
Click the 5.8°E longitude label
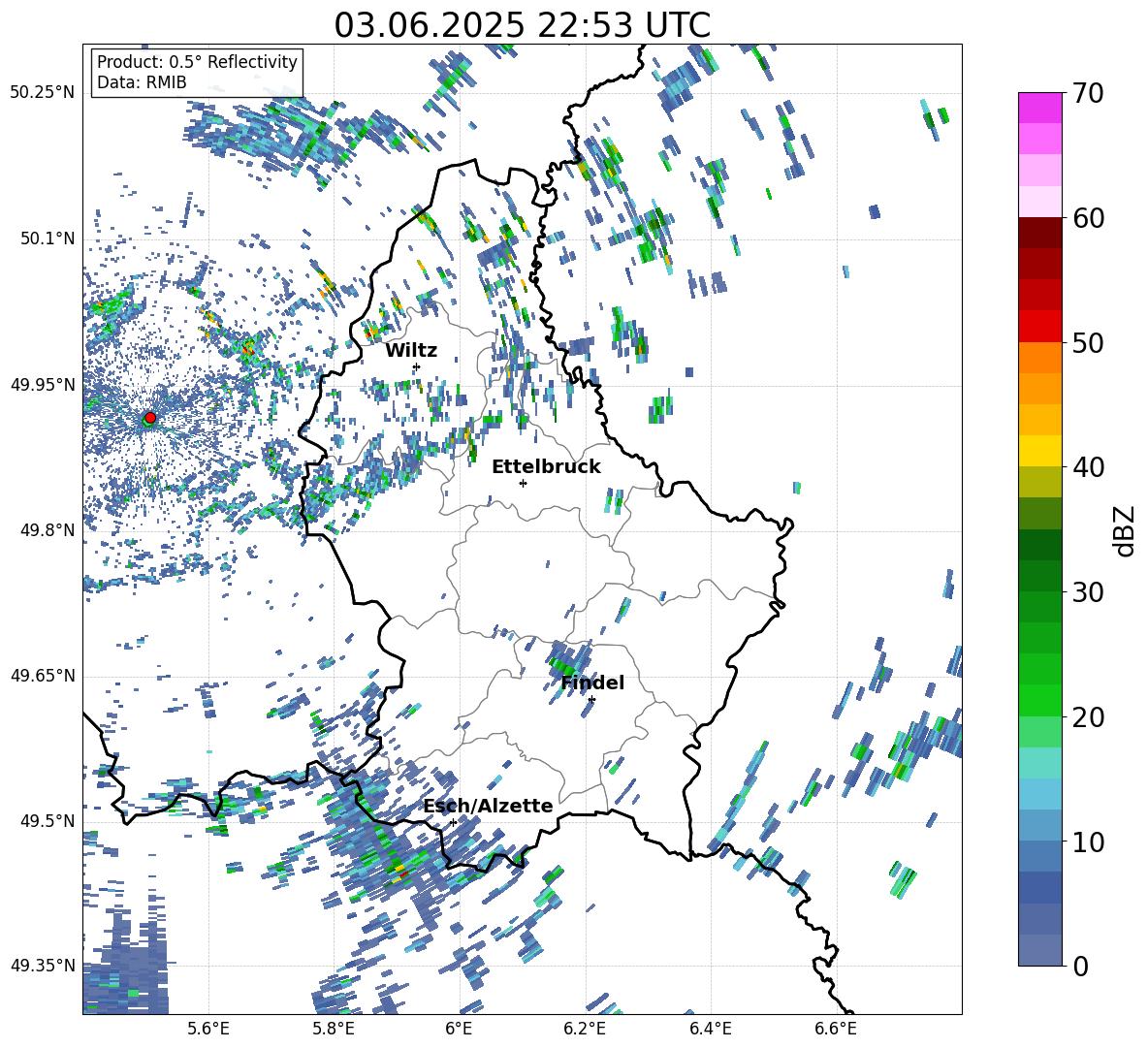tap(334, 1029)
